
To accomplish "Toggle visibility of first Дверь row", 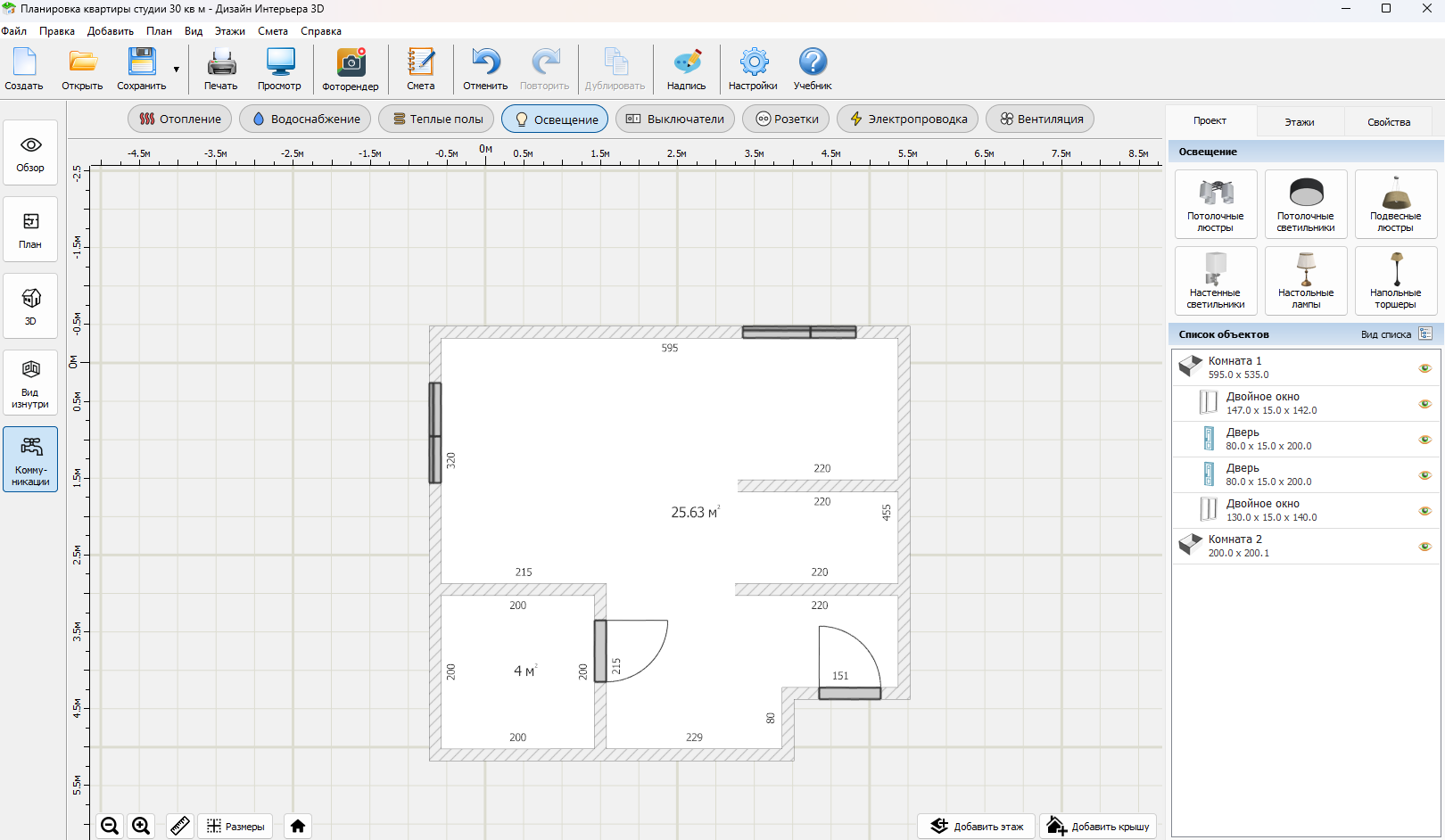I will [1424, 440].
